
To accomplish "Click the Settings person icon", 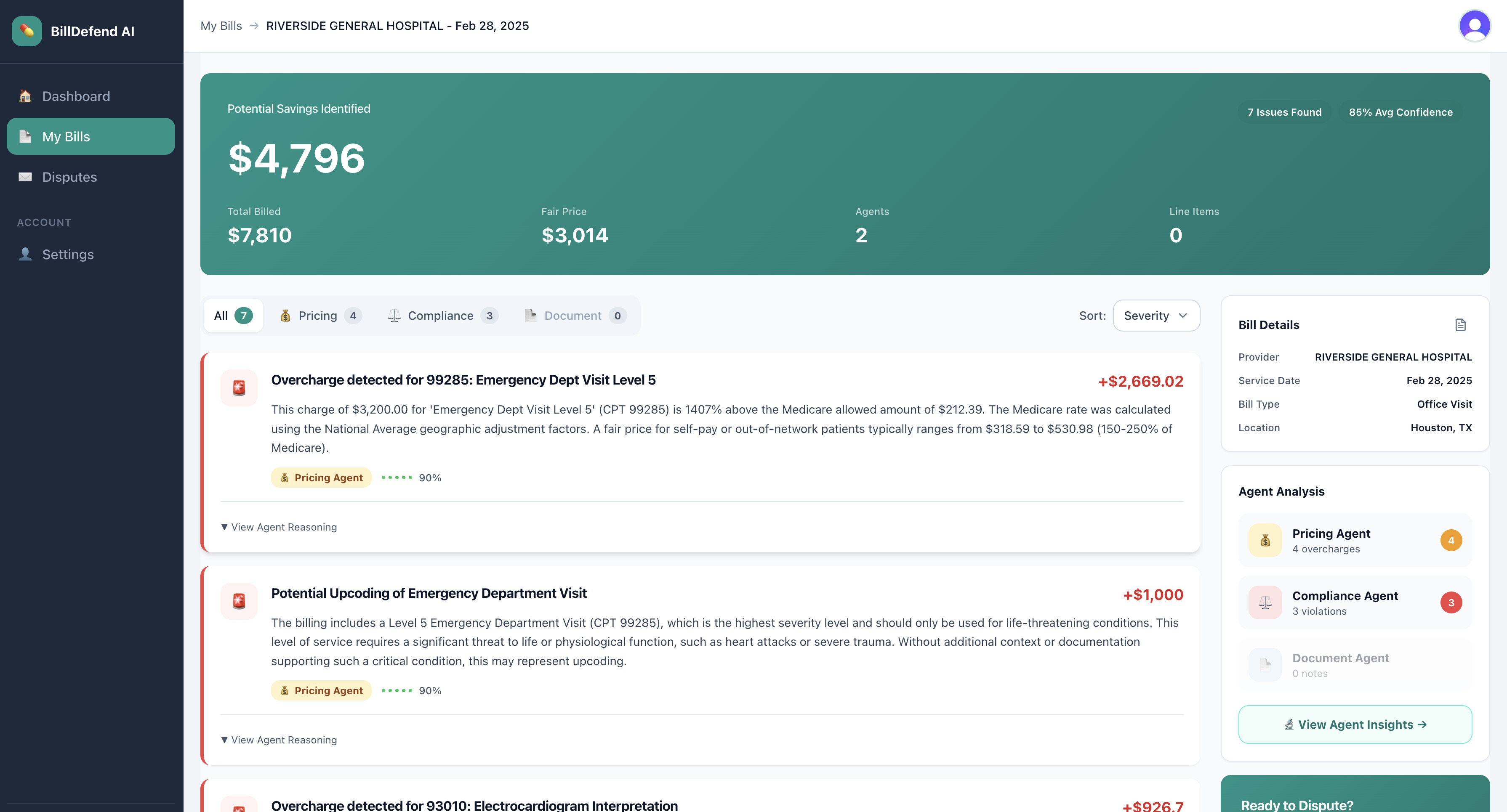I will tap(25, 254).
